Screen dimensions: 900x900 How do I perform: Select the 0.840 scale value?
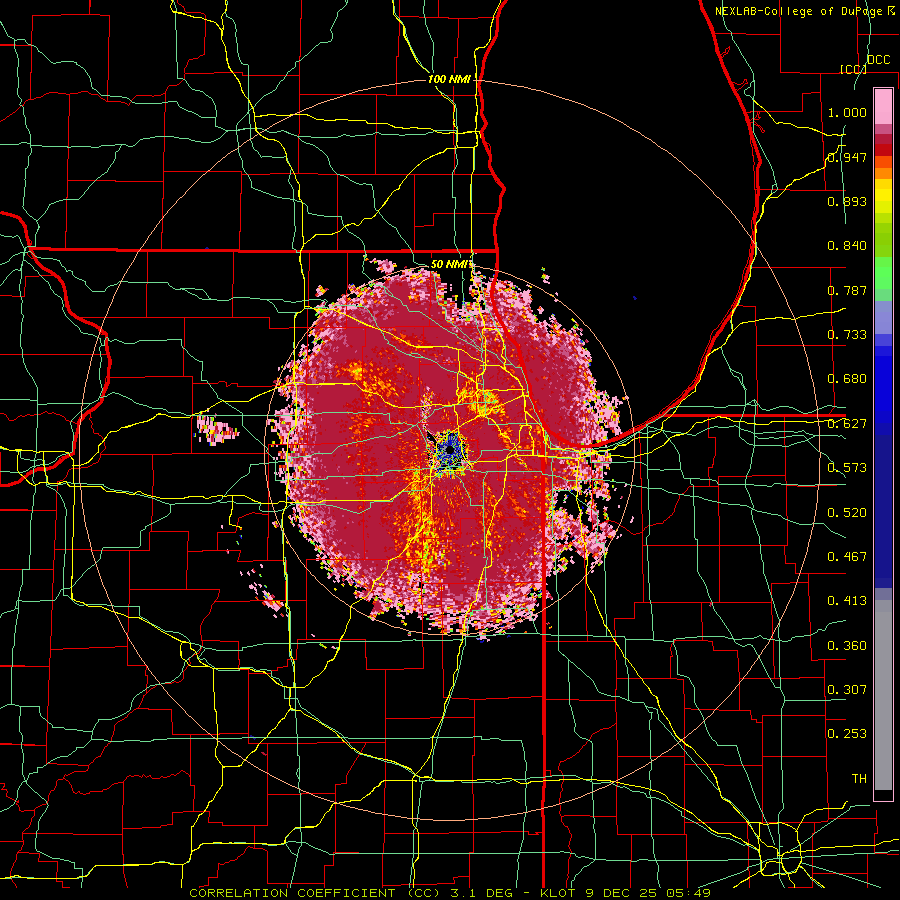click(847, 246)
